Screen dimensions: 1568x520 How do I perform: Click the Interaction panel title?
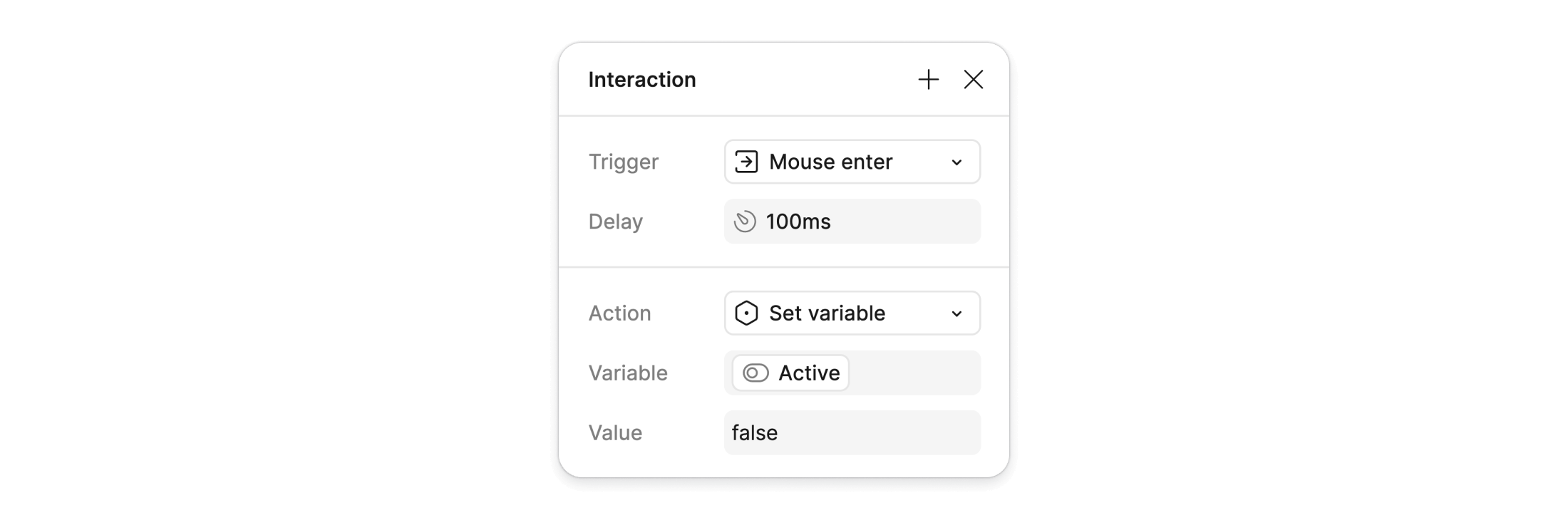pyautogui.click(x=641, y=79)
